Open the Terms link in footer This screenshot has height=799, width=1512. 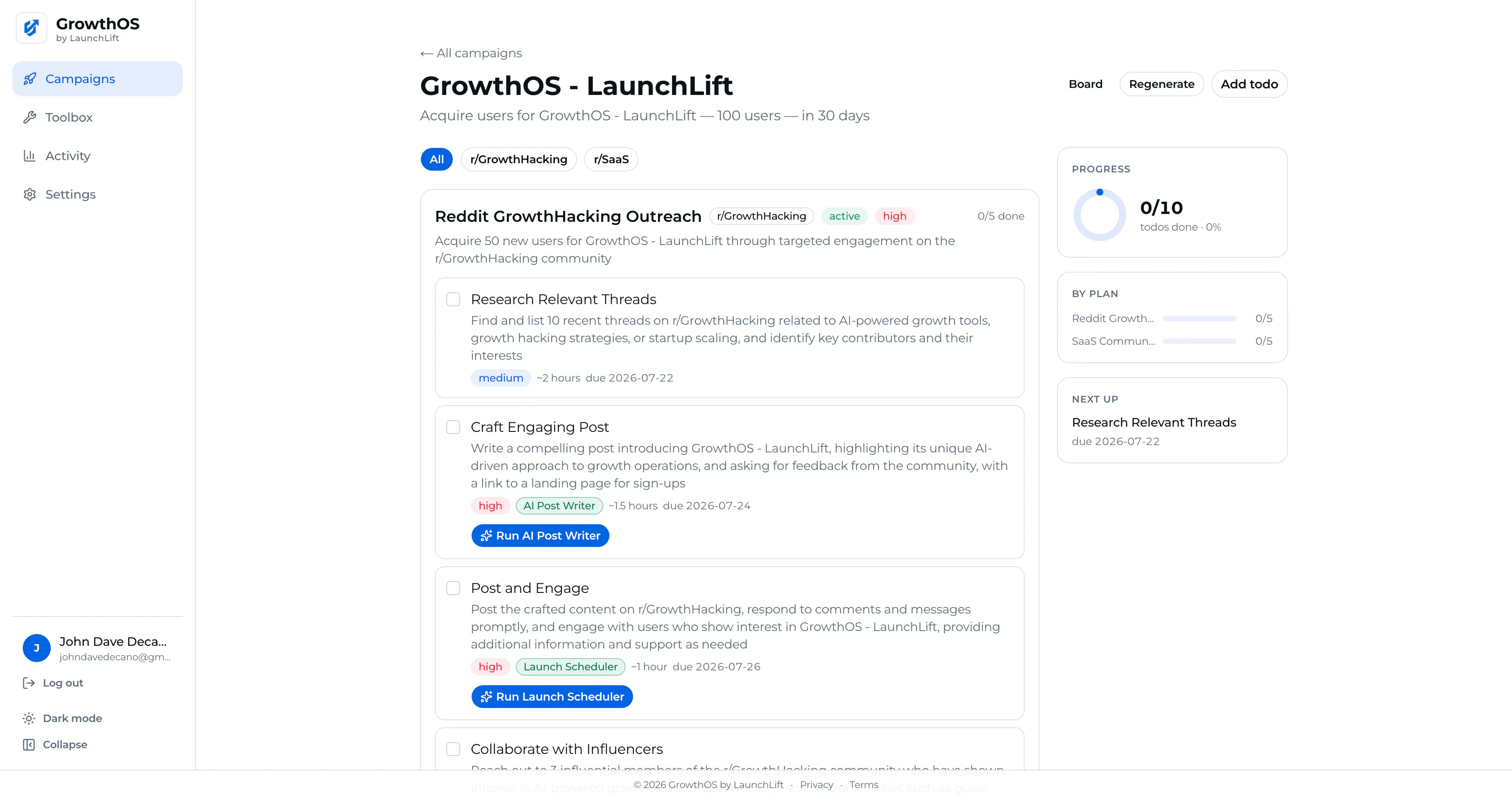[x=864, y=784]
